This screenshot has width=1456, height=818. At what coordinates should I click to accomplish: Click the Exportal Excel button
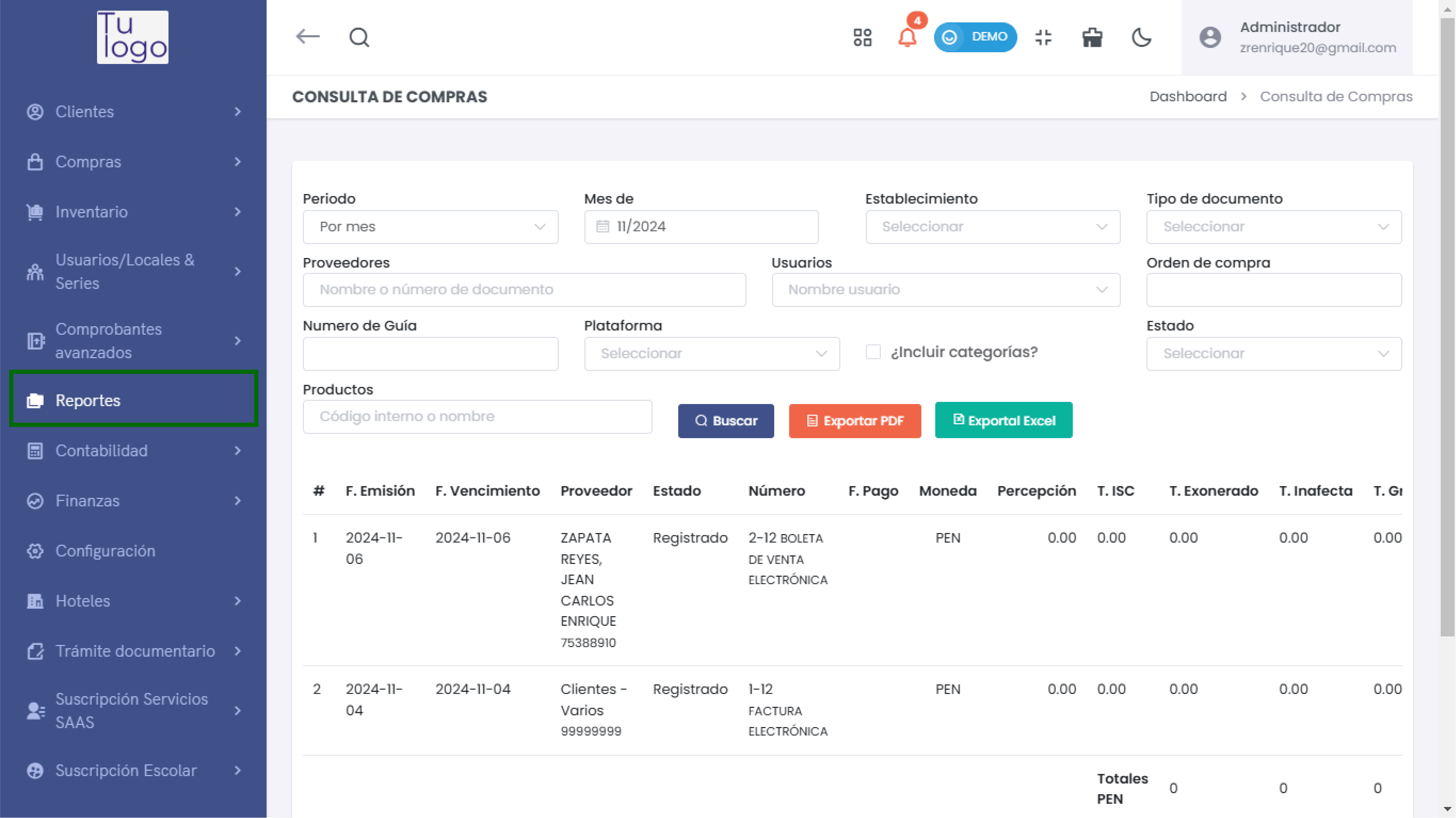1003,420
